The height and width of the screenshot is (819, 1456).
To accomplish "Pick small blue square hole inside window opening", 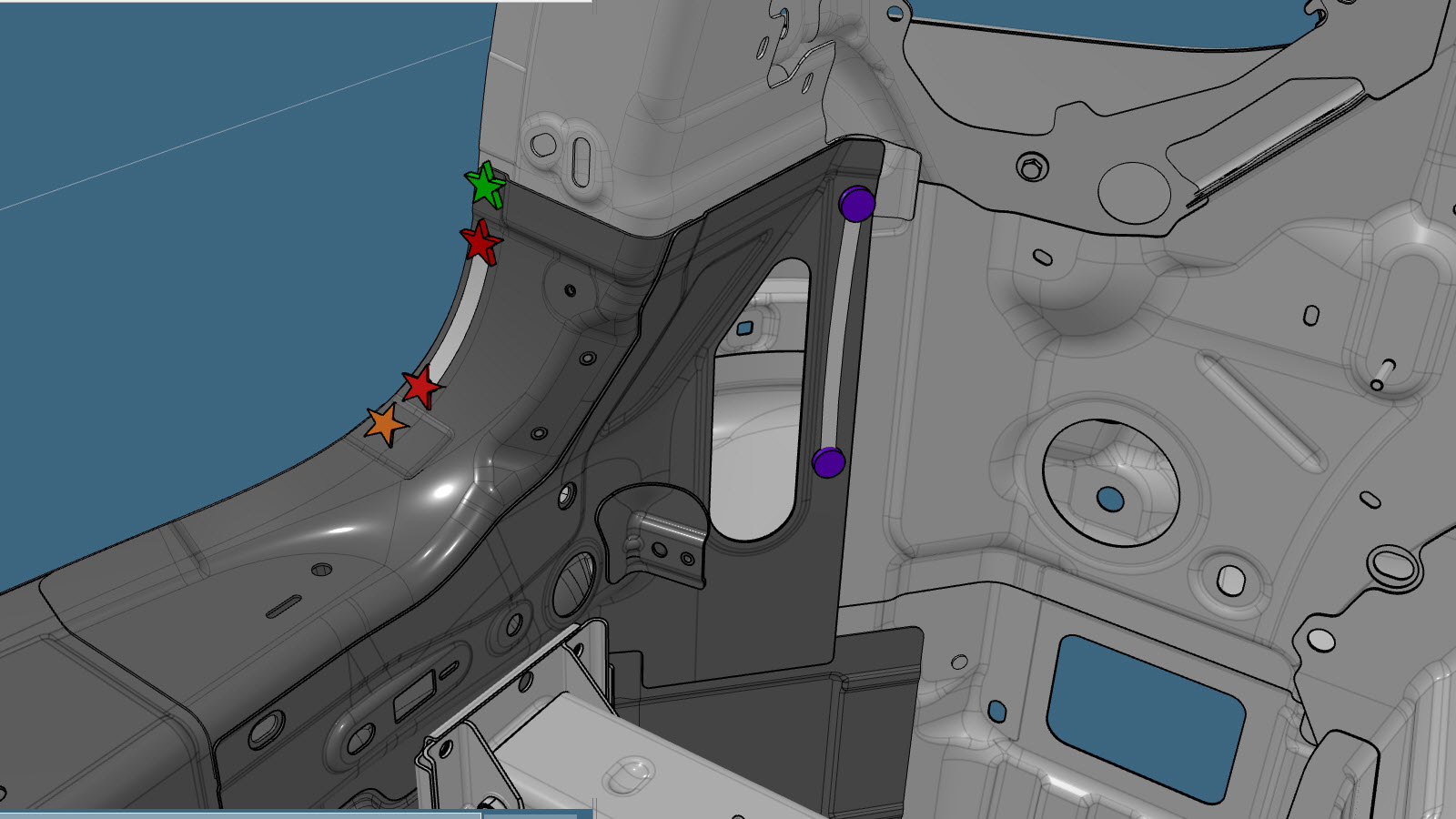I will click(744, 328).
